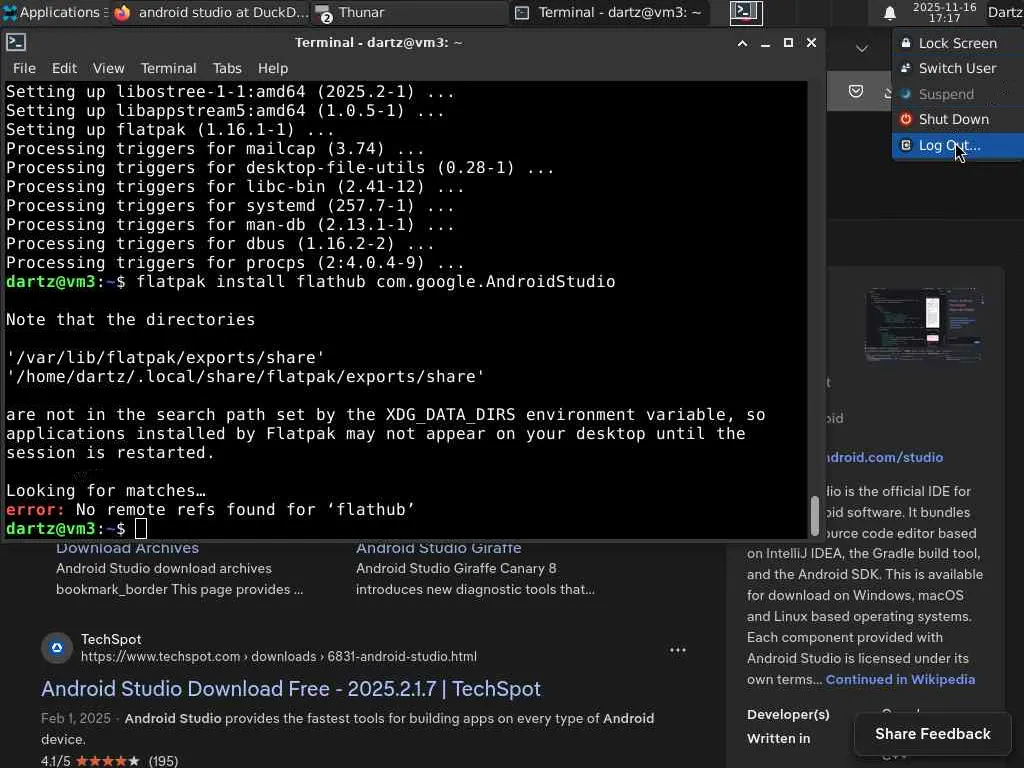Open the terminal File menu

pos(24,68)
